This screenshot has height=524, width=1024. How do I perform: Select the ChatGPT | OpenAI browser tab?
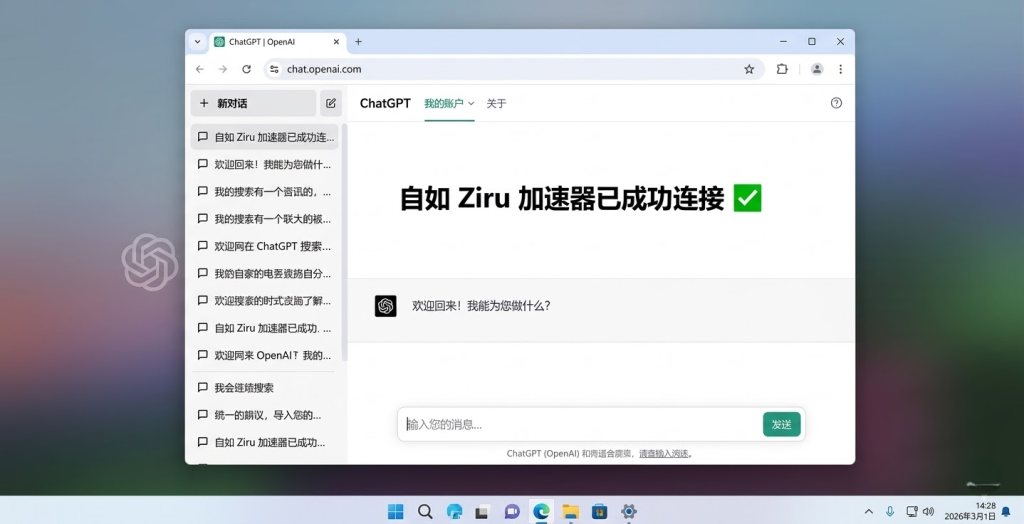pyautogui.click(x=277, y=42)
